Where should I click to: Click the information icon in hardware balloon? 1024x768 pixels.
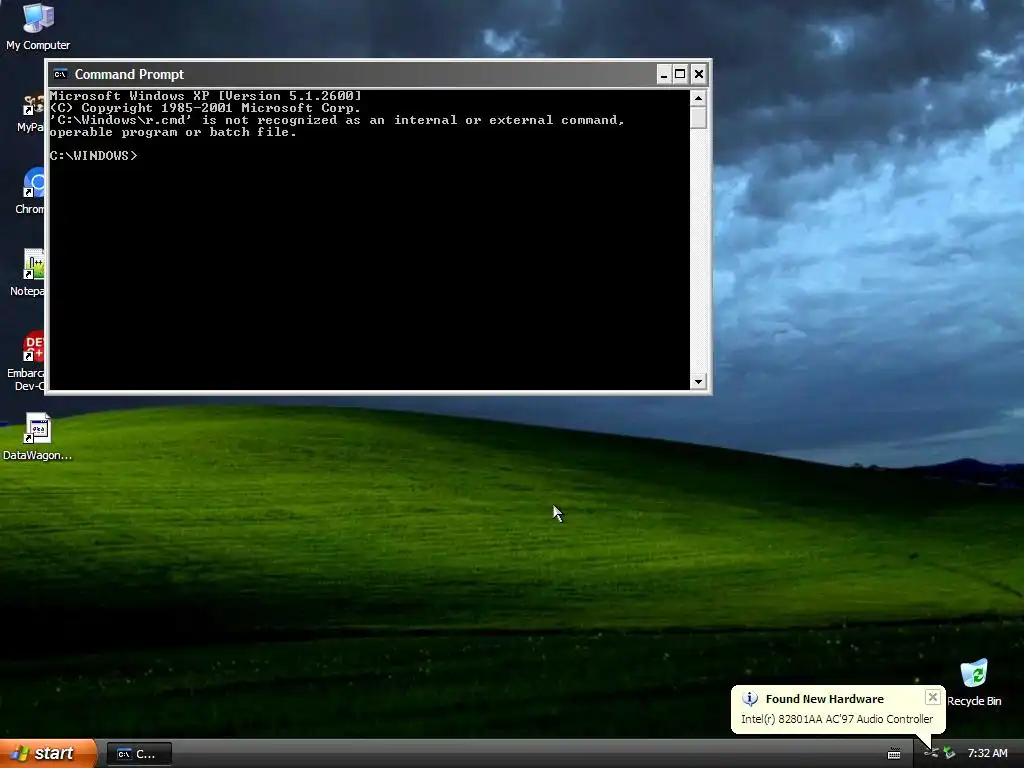[x=750, y=699]
